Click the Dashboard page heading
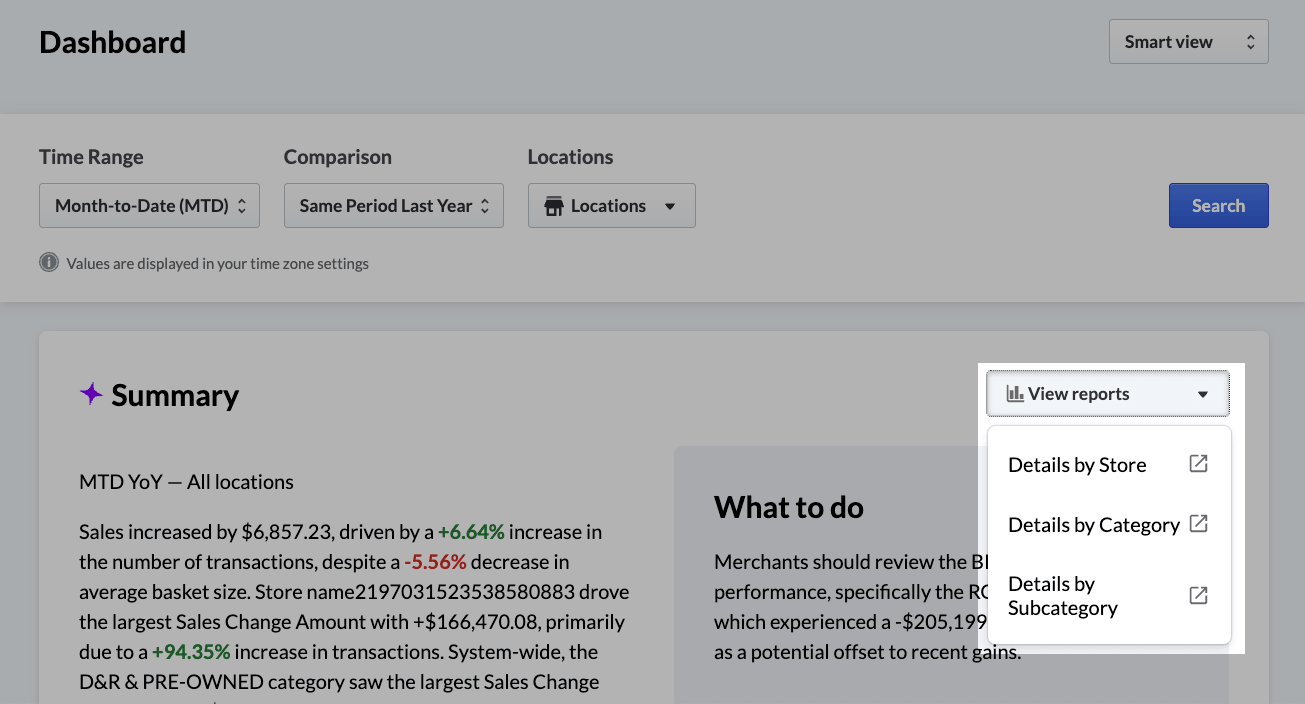This screenshot has height=704, width=1305. [x=112, y=42]
